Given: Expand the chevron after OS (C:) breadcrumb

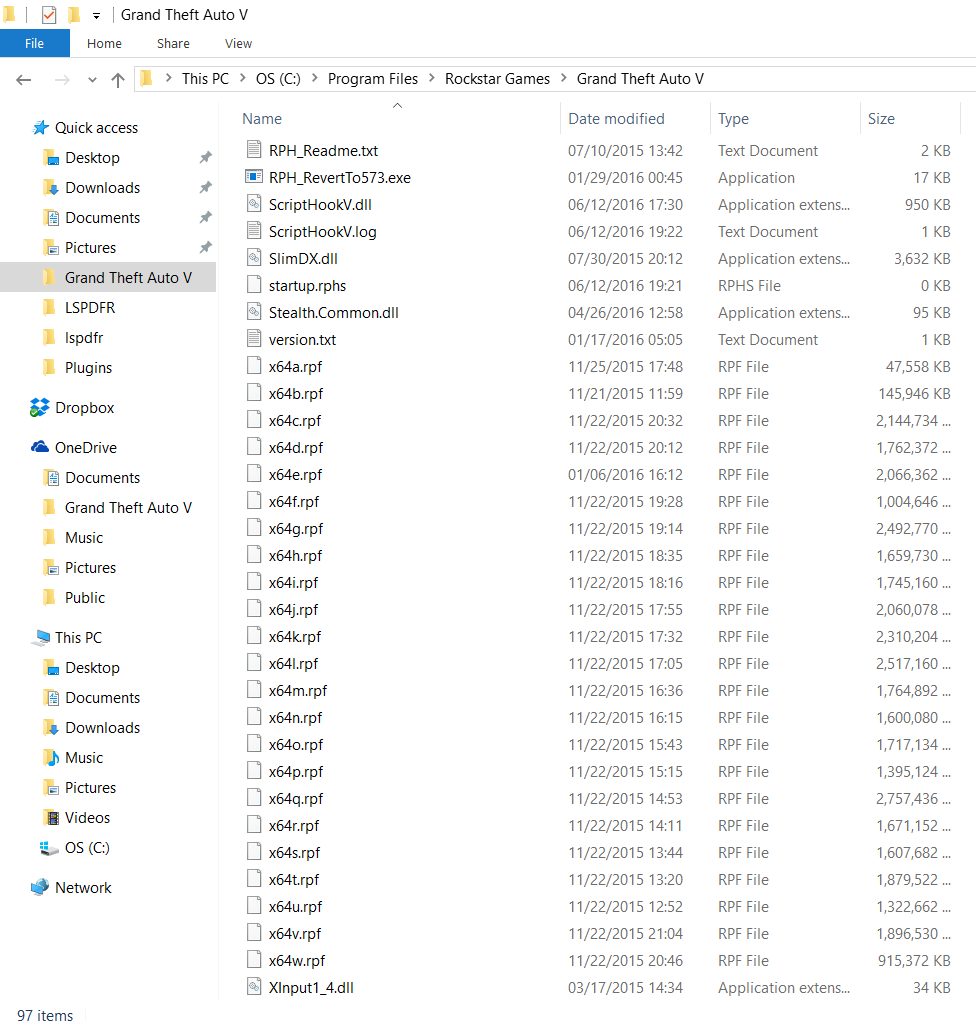Looking at the screenshot, I should (315, 78).
